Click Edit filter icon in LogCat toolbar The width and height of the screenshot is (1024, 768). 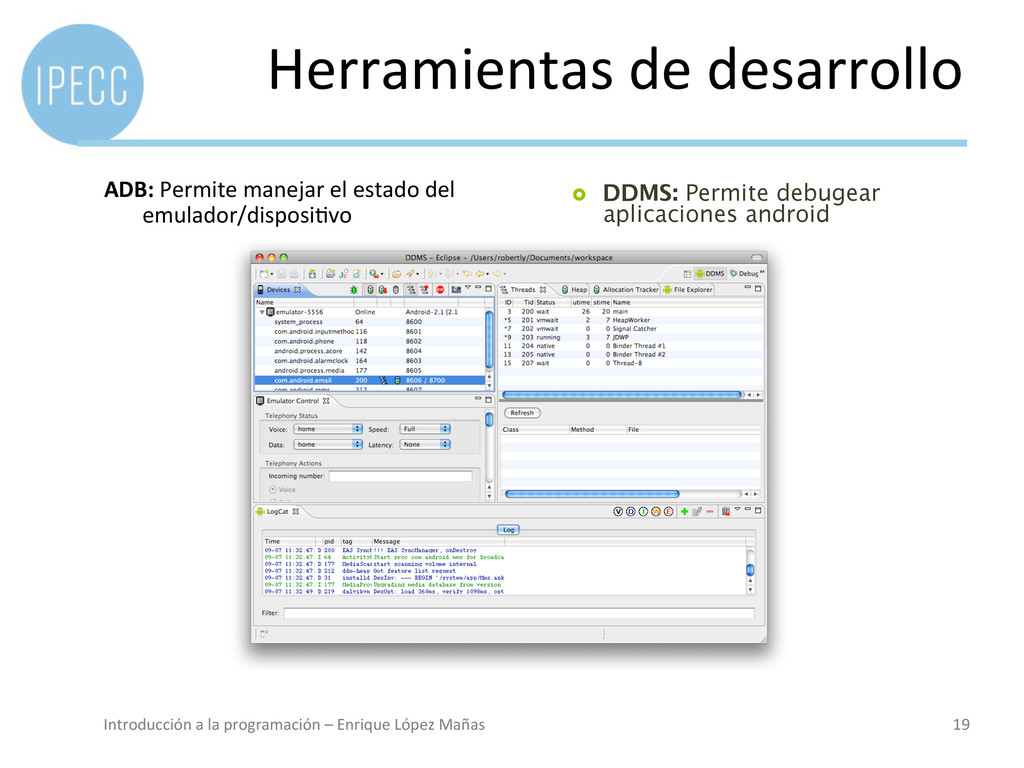tap(697, 511)
